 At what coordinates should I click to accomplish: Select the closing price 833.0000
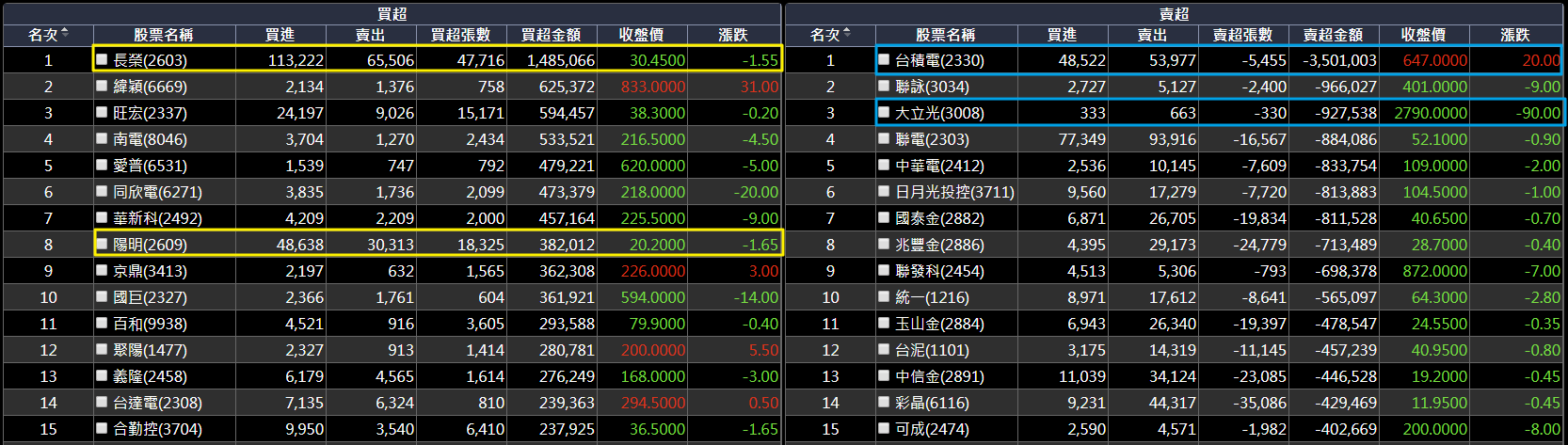coord(653,87)
